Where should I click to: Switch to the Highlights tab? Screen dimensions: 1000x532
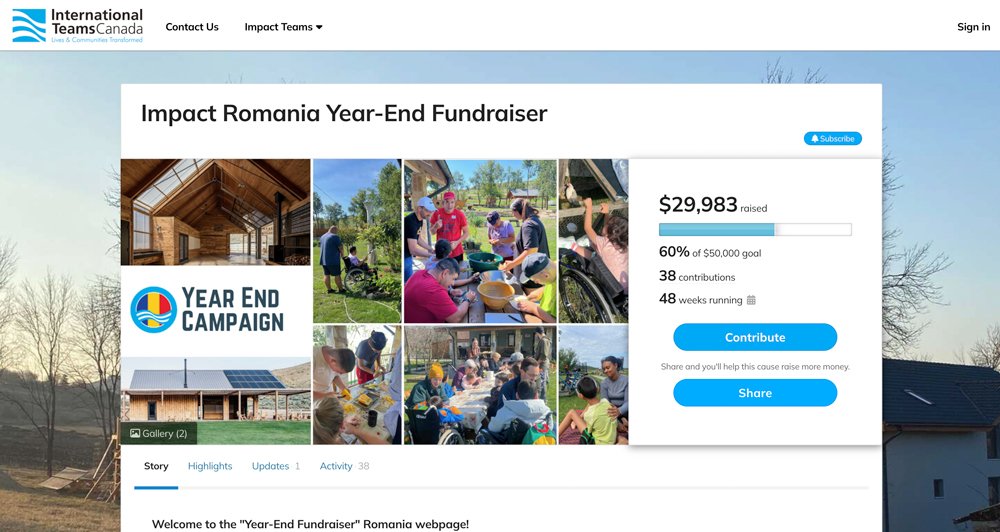pyautogui.click(x=210, y=466)
